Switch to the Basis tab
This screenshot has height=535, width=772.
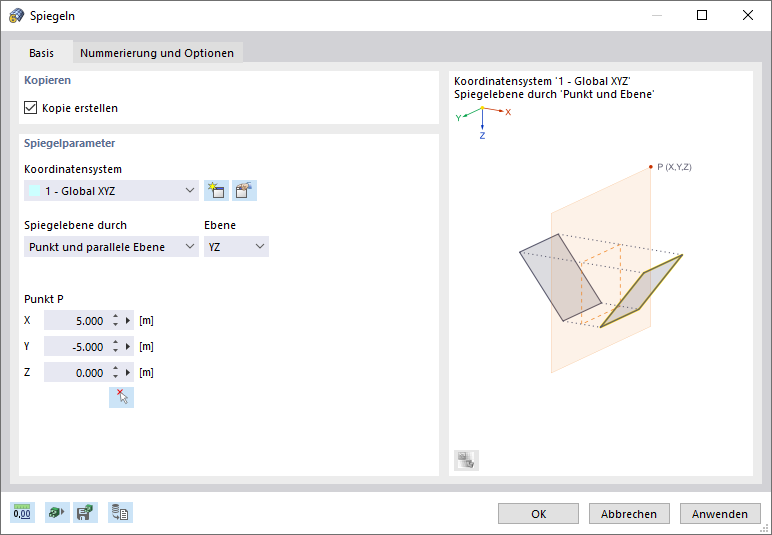(x=41, y=53)
